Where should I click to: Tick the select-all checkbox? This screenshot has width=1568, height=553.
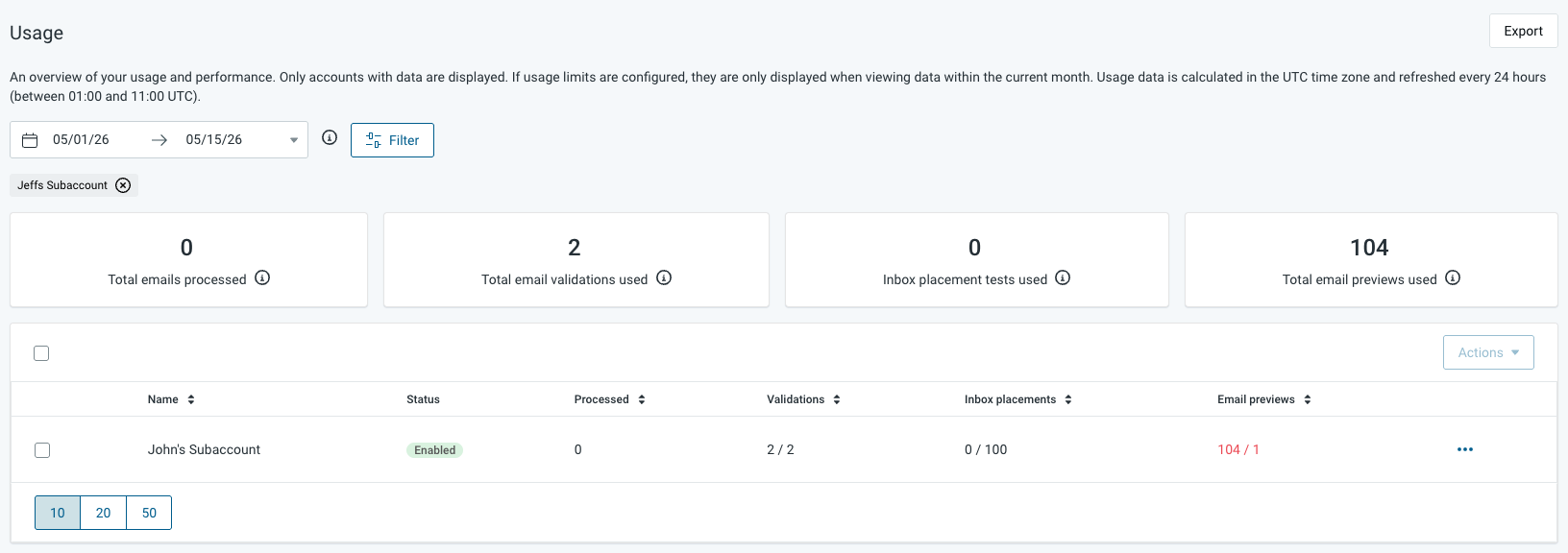(x=41, y=353)
